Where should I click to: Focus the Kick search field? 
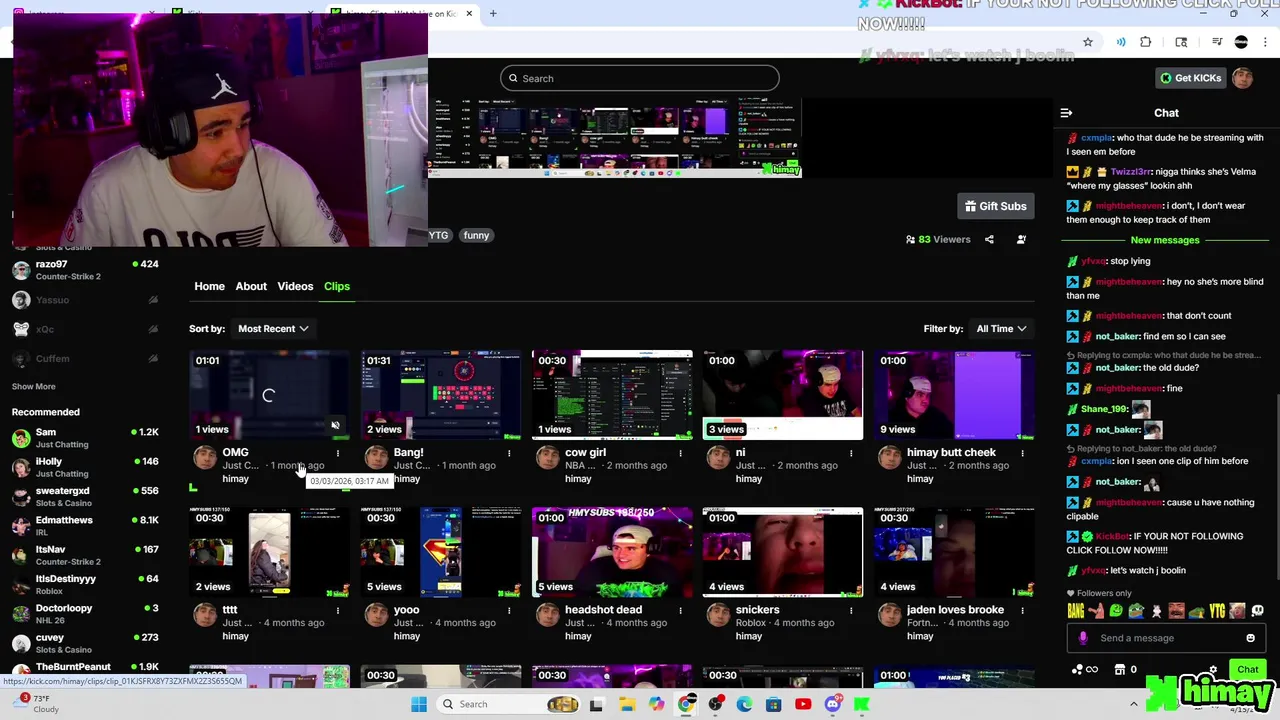[x=640, y=78]
